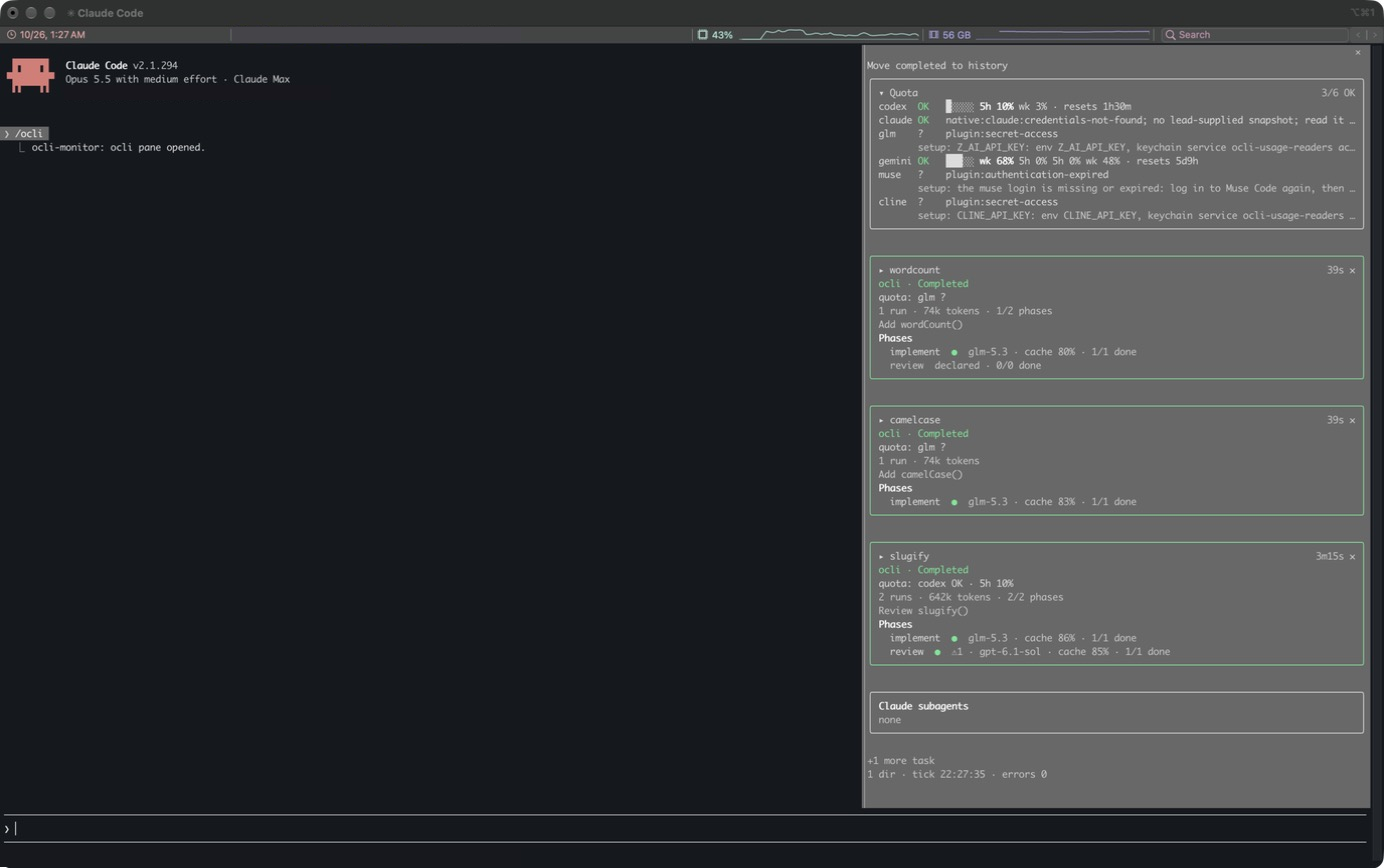The width and height of the screenshot is (1384, 868).
Task: Go to the next search result arrow
Action: [x=1374, y=35]
